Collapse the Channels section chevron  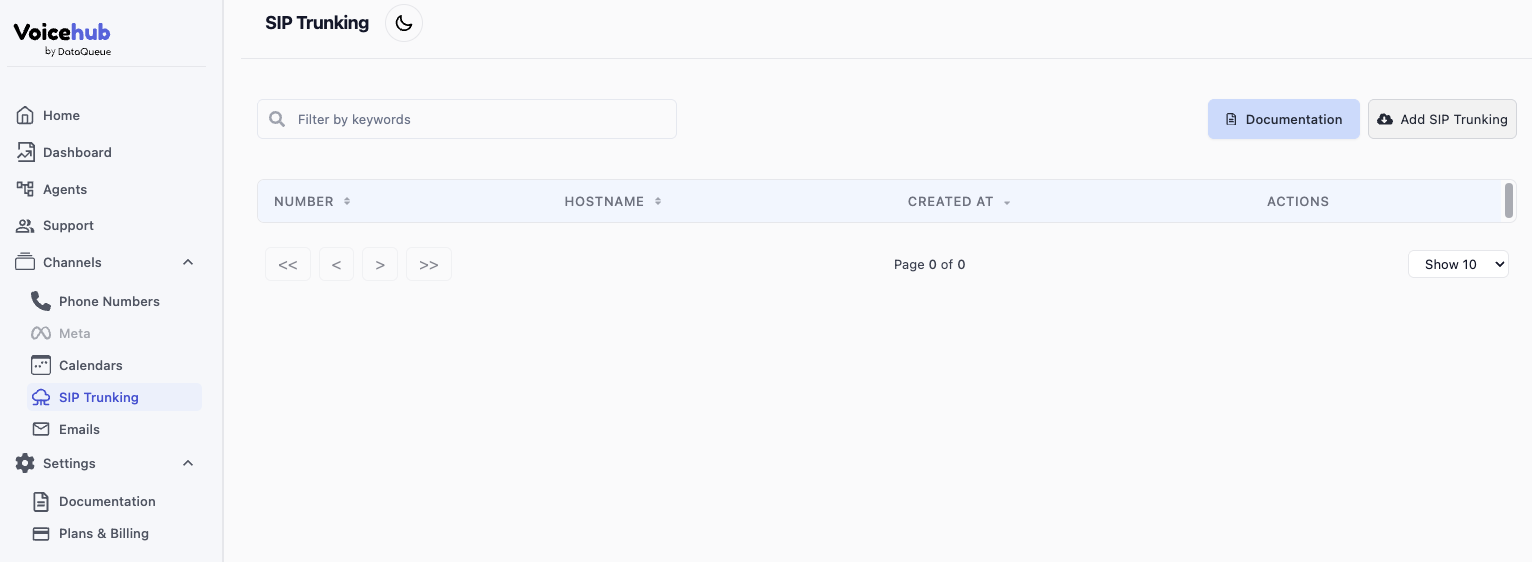(x=188, y=262)
